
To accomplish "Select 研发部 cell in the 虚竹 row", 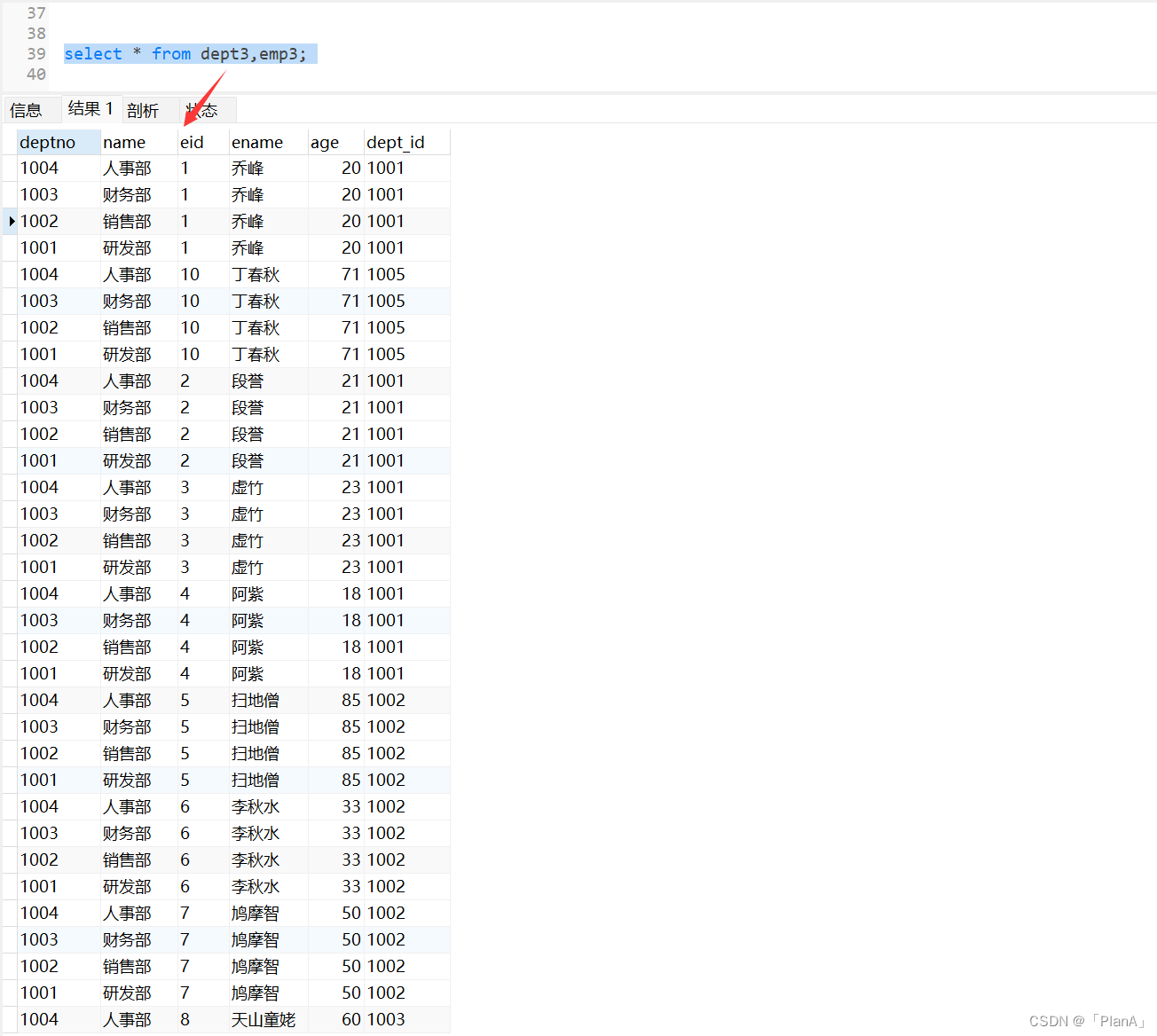I will coord(138,567).
